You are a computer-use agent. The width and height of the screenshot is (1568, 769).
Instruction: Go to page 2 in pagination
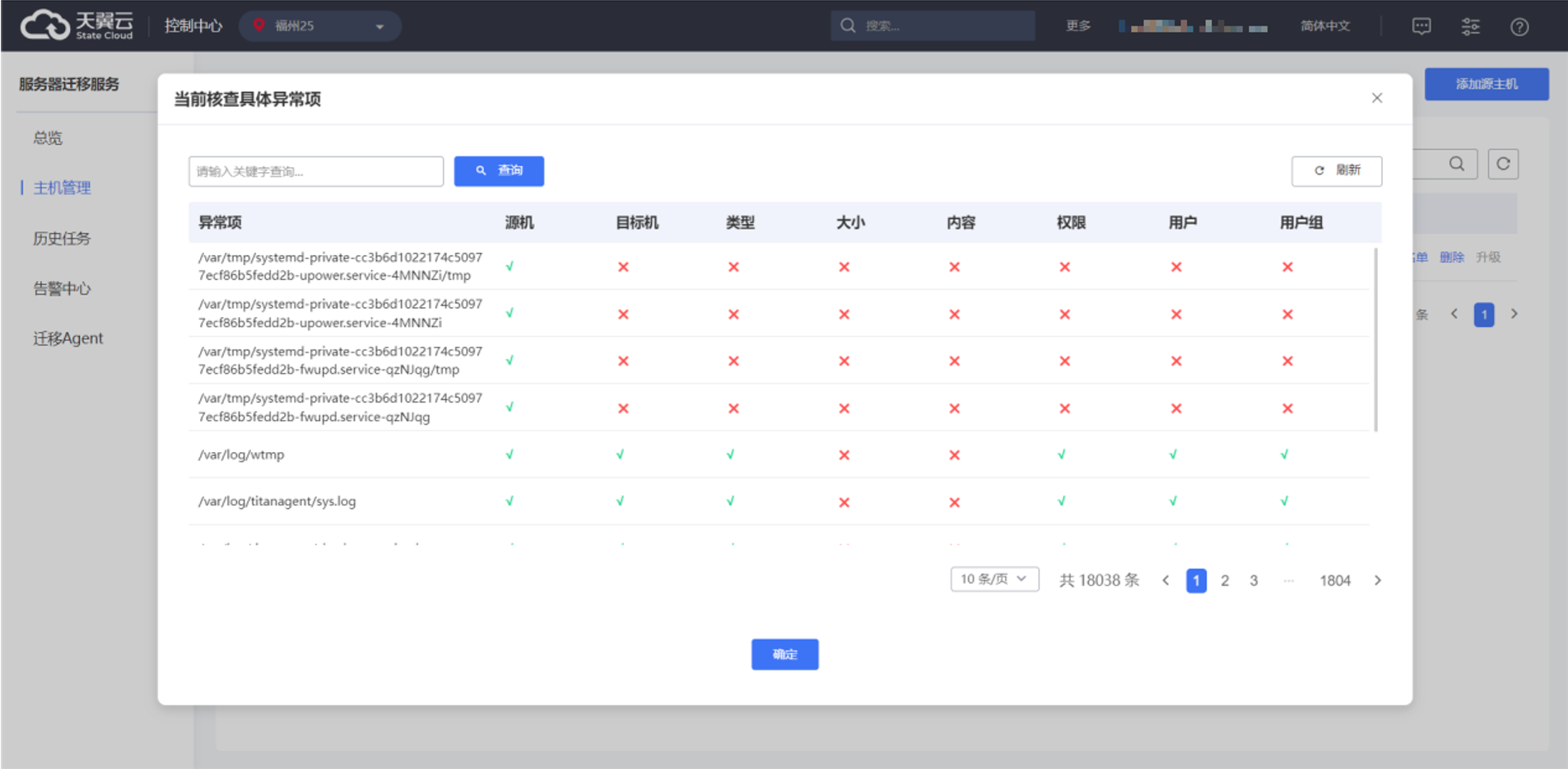pyautogui.click(x=1225, y=580)
